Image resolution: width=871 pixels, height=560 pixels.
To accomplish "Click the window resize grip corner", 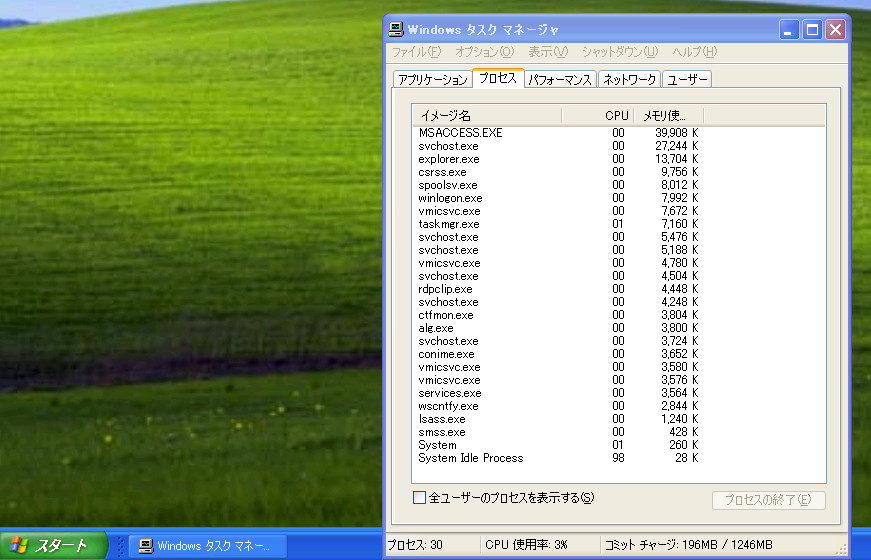I will (x=842, y=549).
